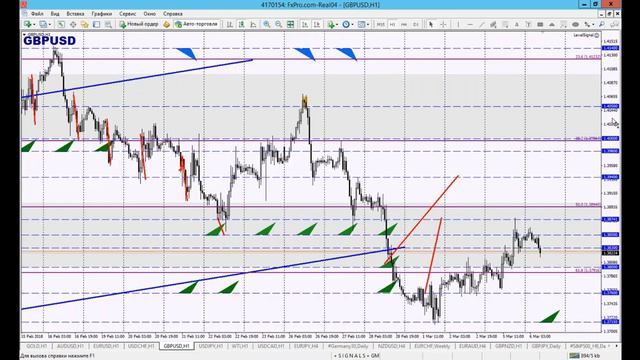Viewport: 640px width, 360px height.
Task: Select the ellipse shape tool
Action: point(576,24)
